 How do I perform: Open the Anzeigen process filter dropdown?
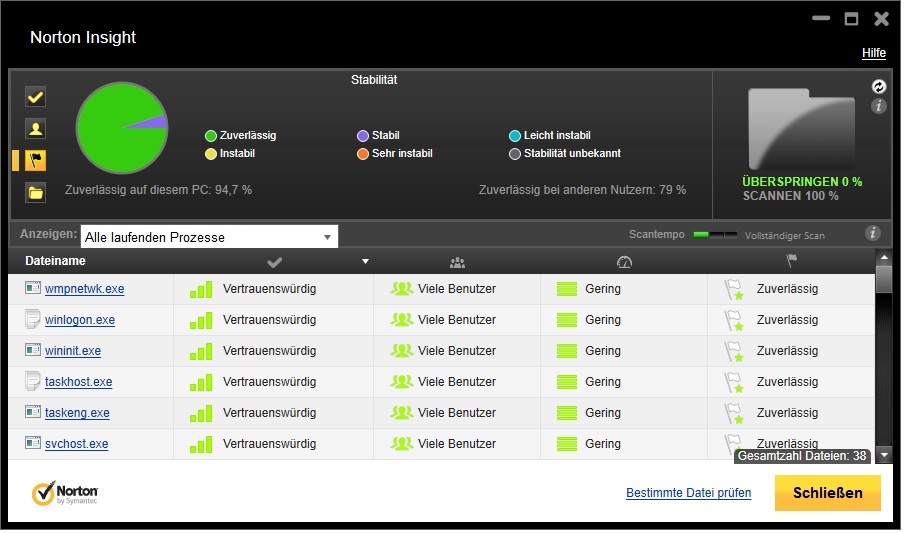click(210, 237)
